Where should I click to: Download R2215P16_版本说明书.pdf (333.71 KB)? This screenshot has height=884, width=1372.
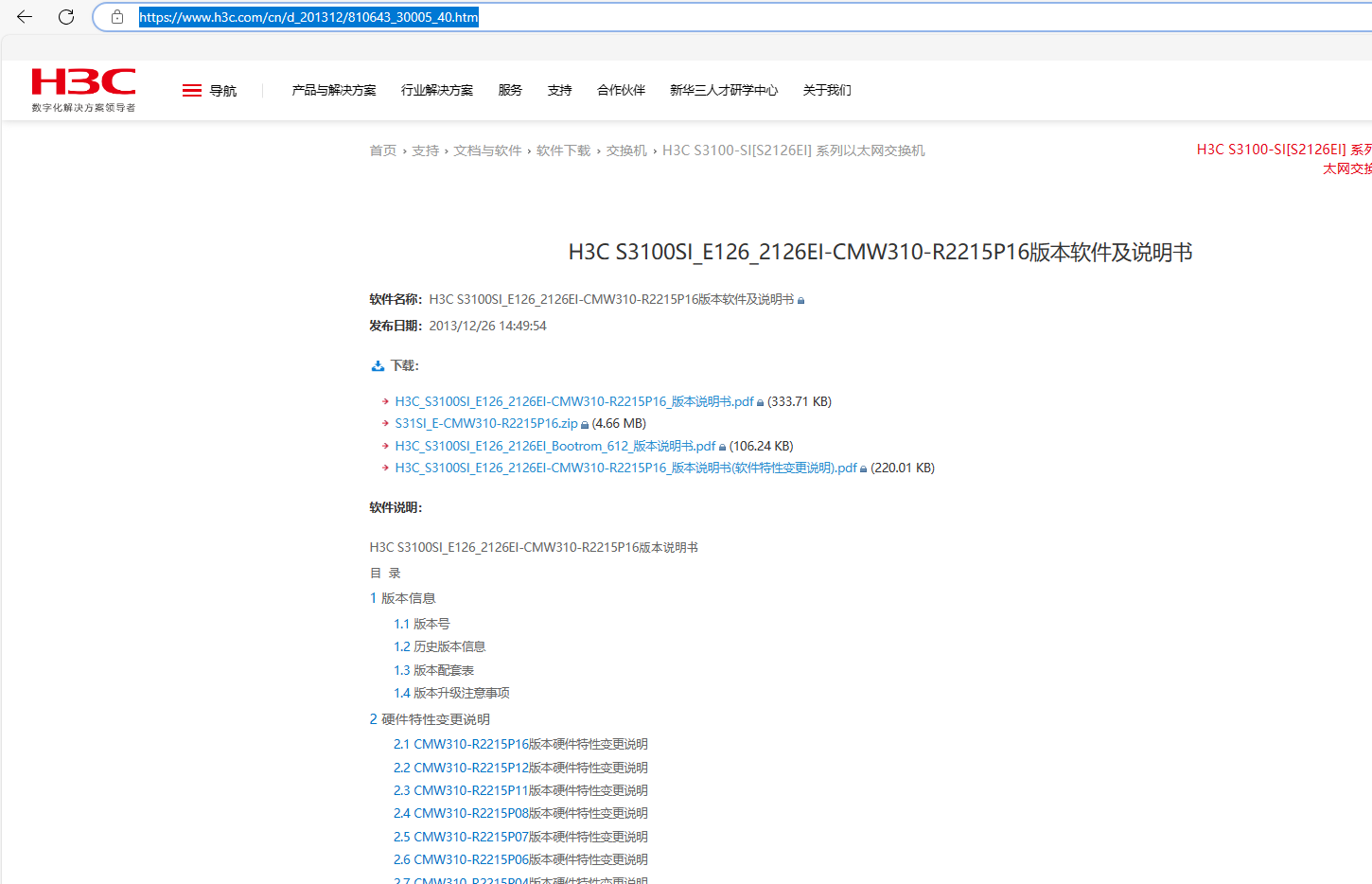point(574,402)
